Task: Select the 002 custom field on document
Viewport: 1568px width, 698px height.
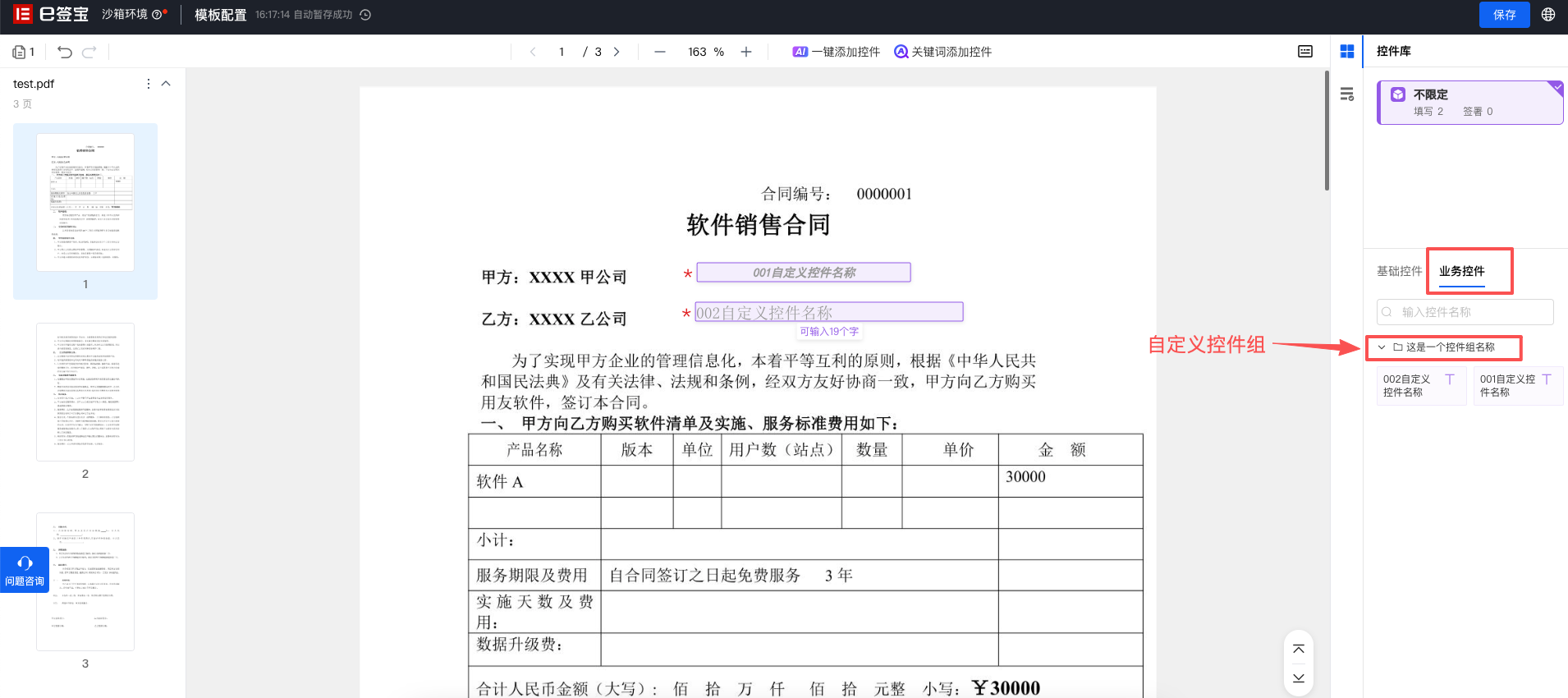Action: click(x=829, y=312)
